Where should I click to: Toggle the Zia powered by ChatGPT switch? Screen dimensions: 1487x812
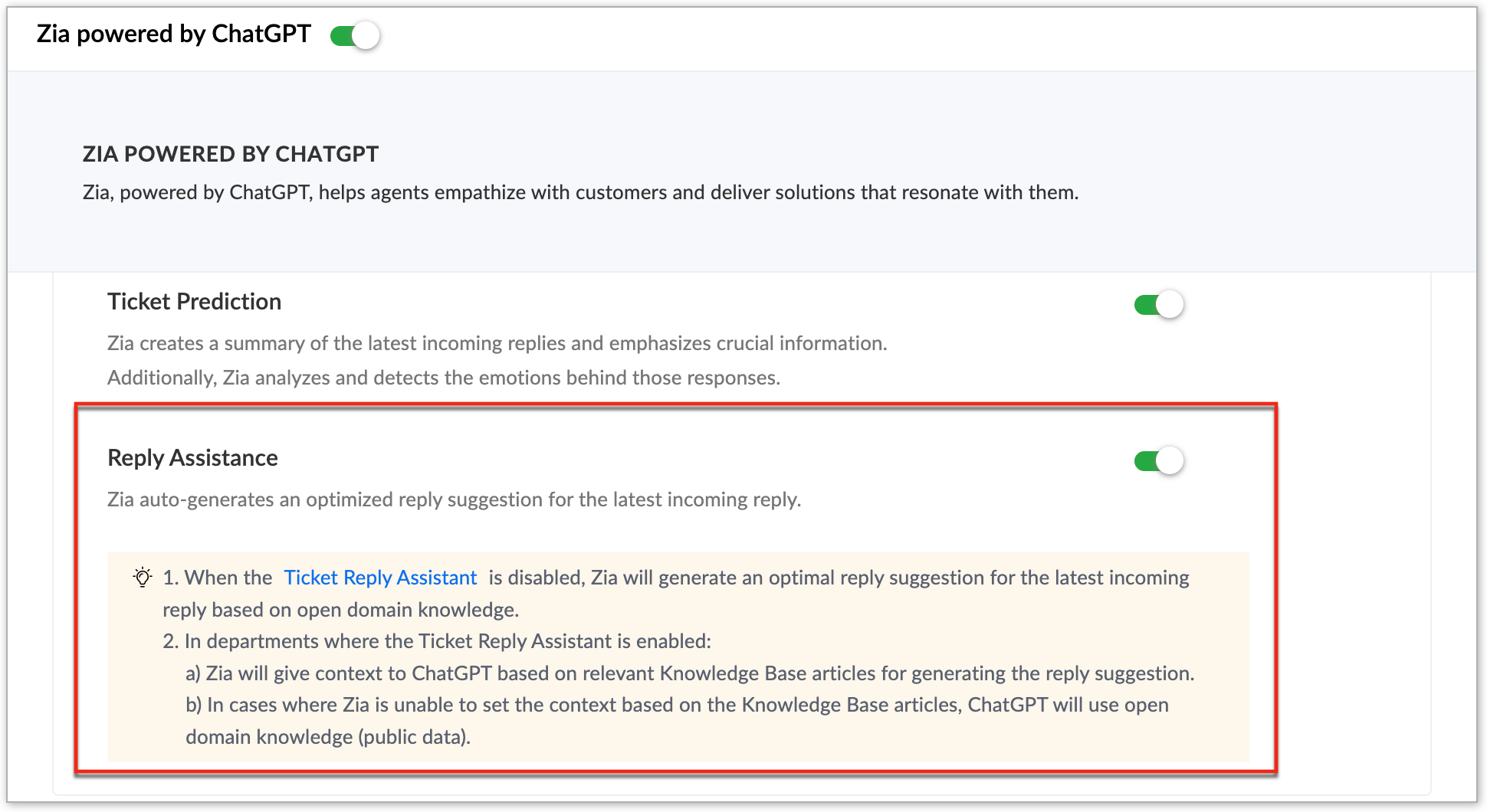355,35
